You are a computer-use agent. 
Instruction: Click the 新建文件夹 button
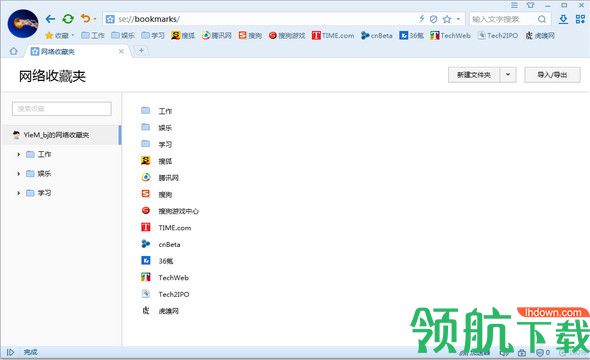click(474, 75)
